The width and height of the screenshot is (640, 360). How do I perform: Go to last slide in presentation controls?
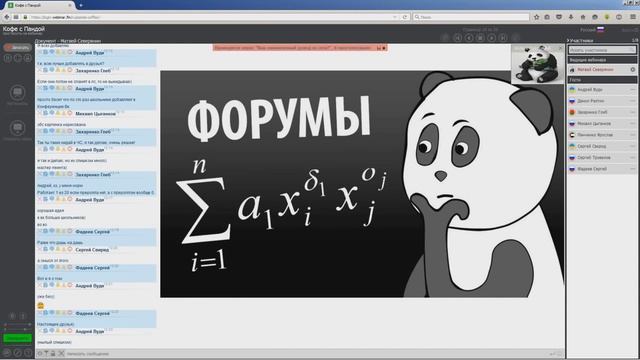pos(503,38)
